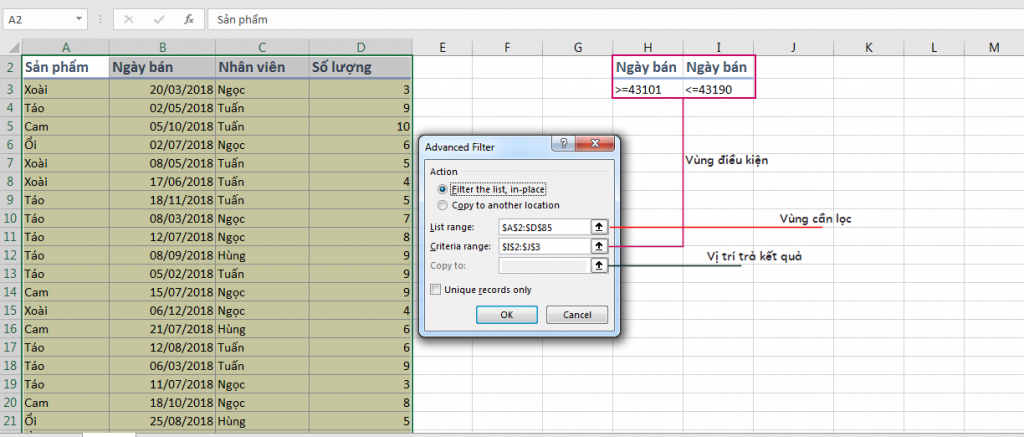Click the Copy to range selector icon
The image size is (1024, 437).
tap(600, 266)
